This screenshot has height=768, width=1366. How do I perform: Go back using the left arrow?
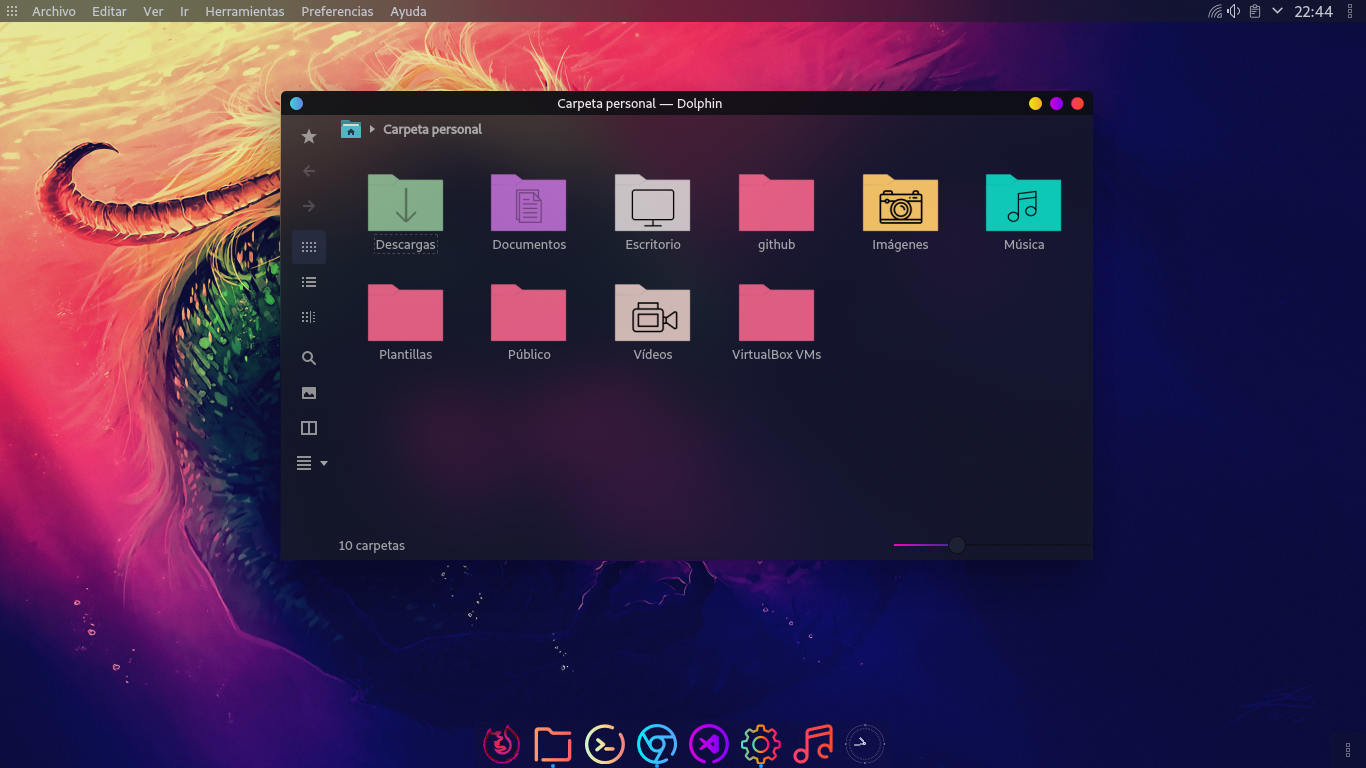pyautogui.click(x=309, y=171)
